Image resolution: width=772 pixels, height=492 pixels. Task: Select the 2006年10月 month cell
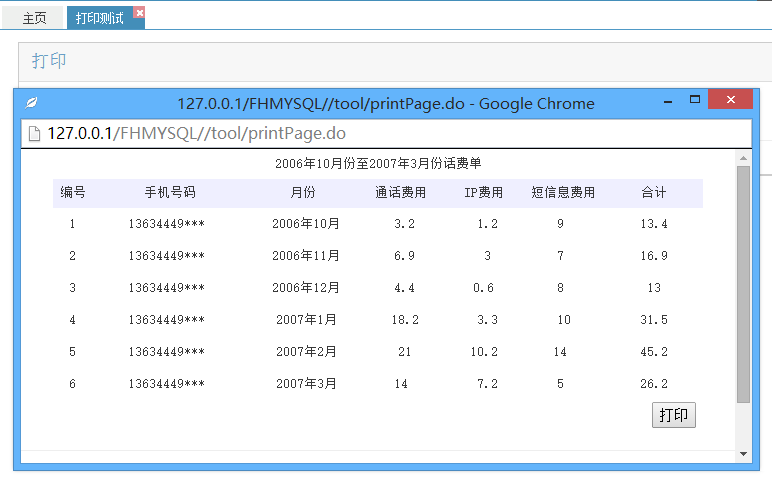coord(306,224)
